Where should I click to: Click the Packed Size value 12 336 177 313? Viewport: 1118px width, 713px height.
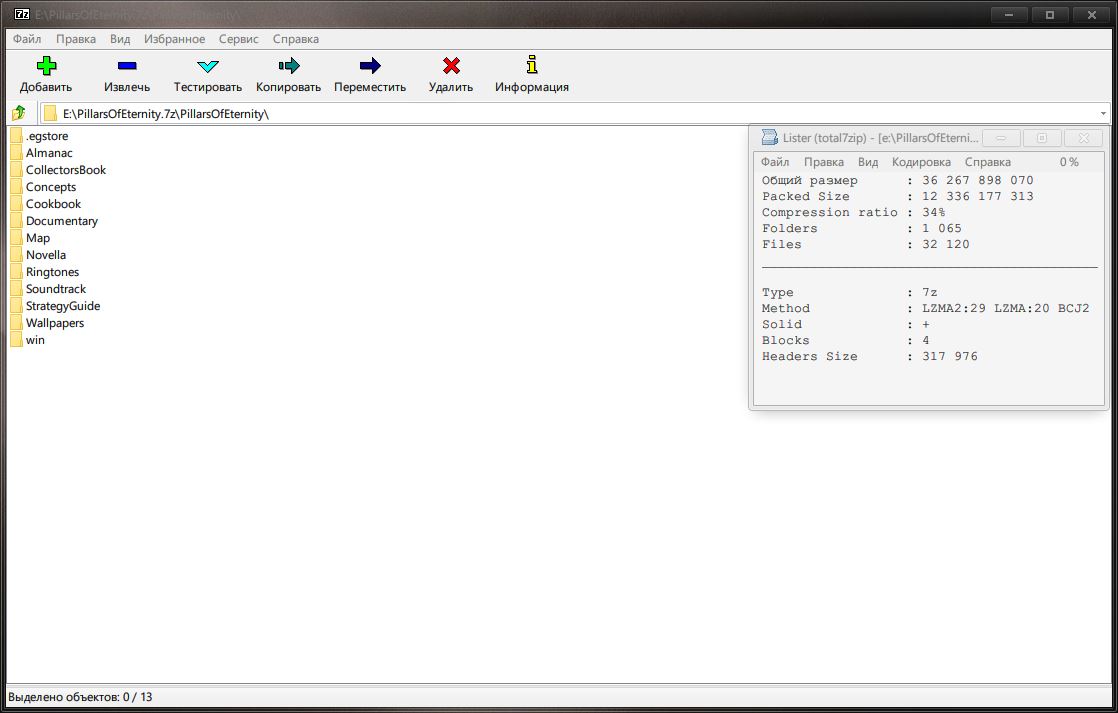click(x=978, y=196)
